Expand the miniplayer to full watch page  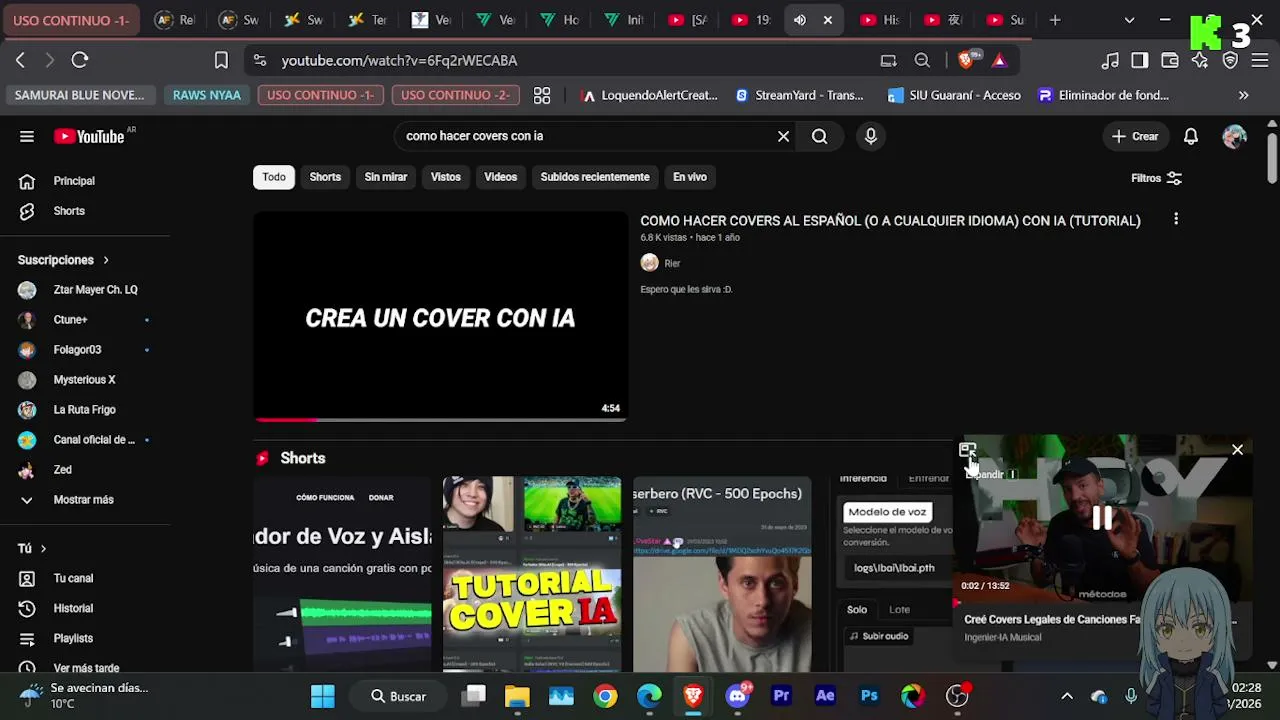coord(967,451)
